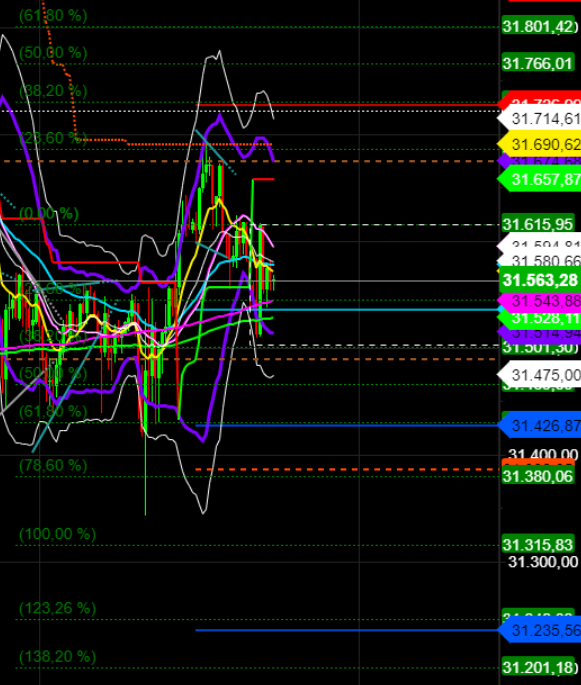Screen dimensions: 581x685
Task: Click the (23,60 %) Fibonacci label
Action: 53,138
